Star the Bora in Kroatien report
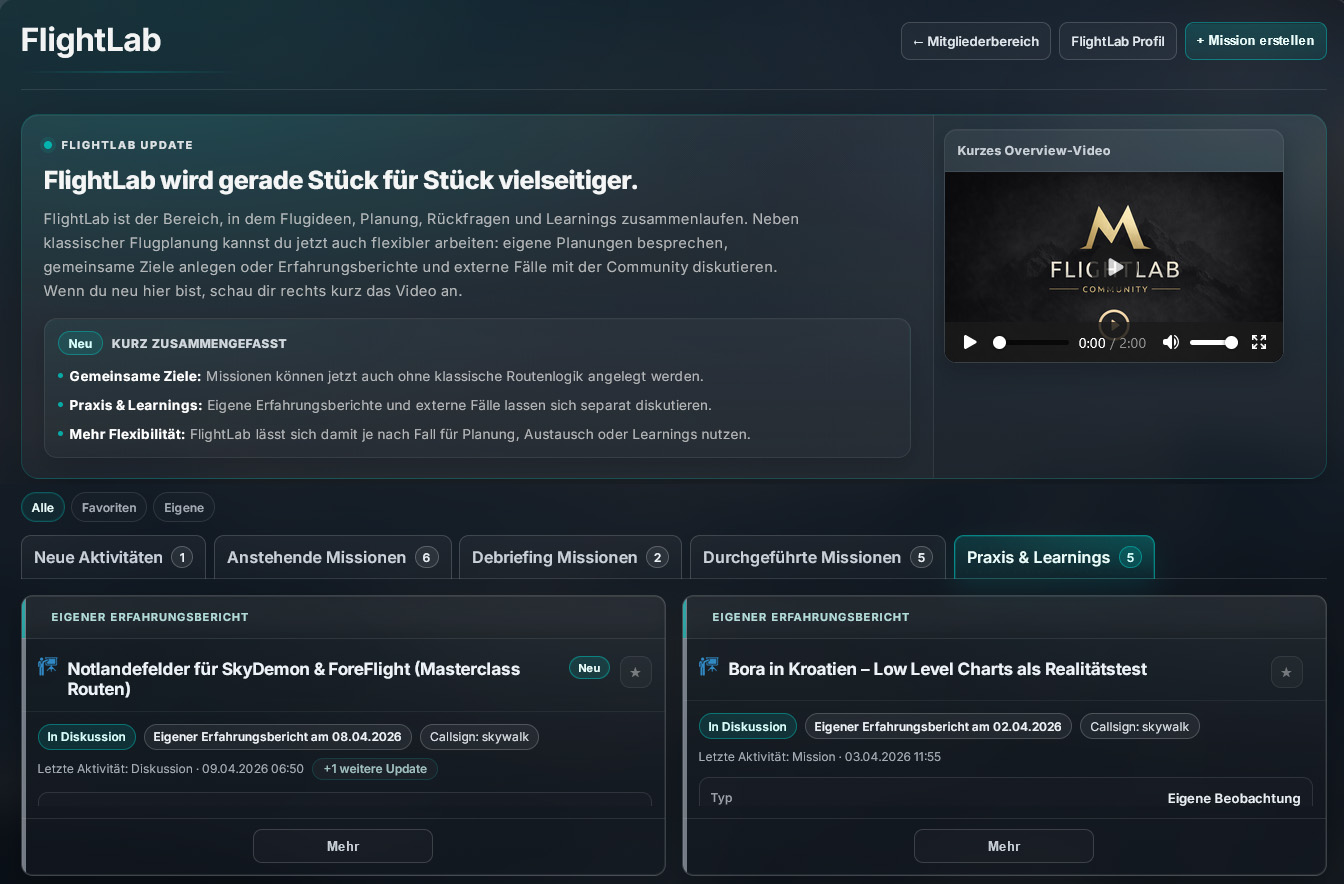This screenshot has height=884, width=1344. pyautogui.click(x=1286, y=672)
